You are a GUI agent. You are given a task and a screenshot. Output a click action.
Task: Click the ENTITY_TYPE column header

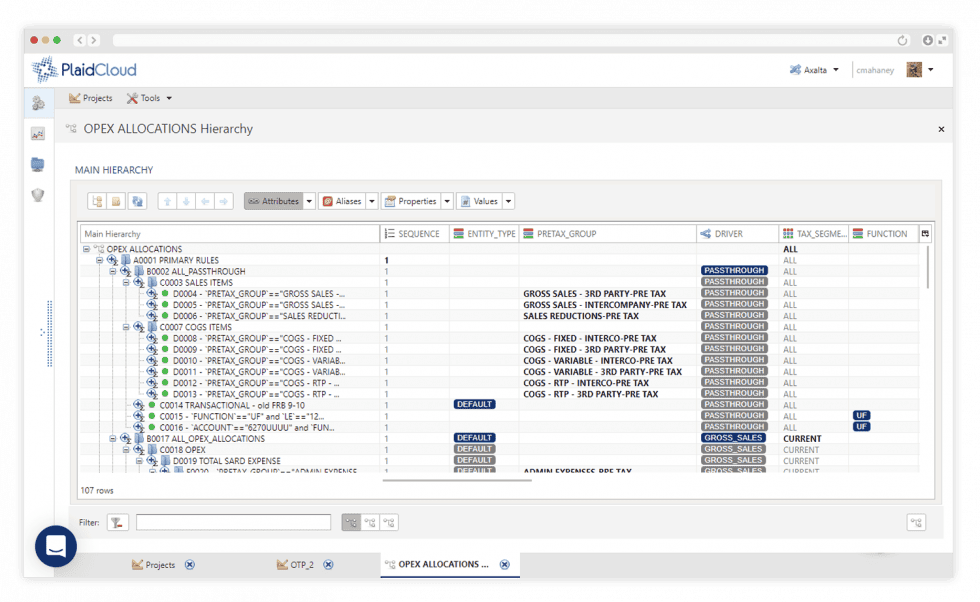point(484,234)
